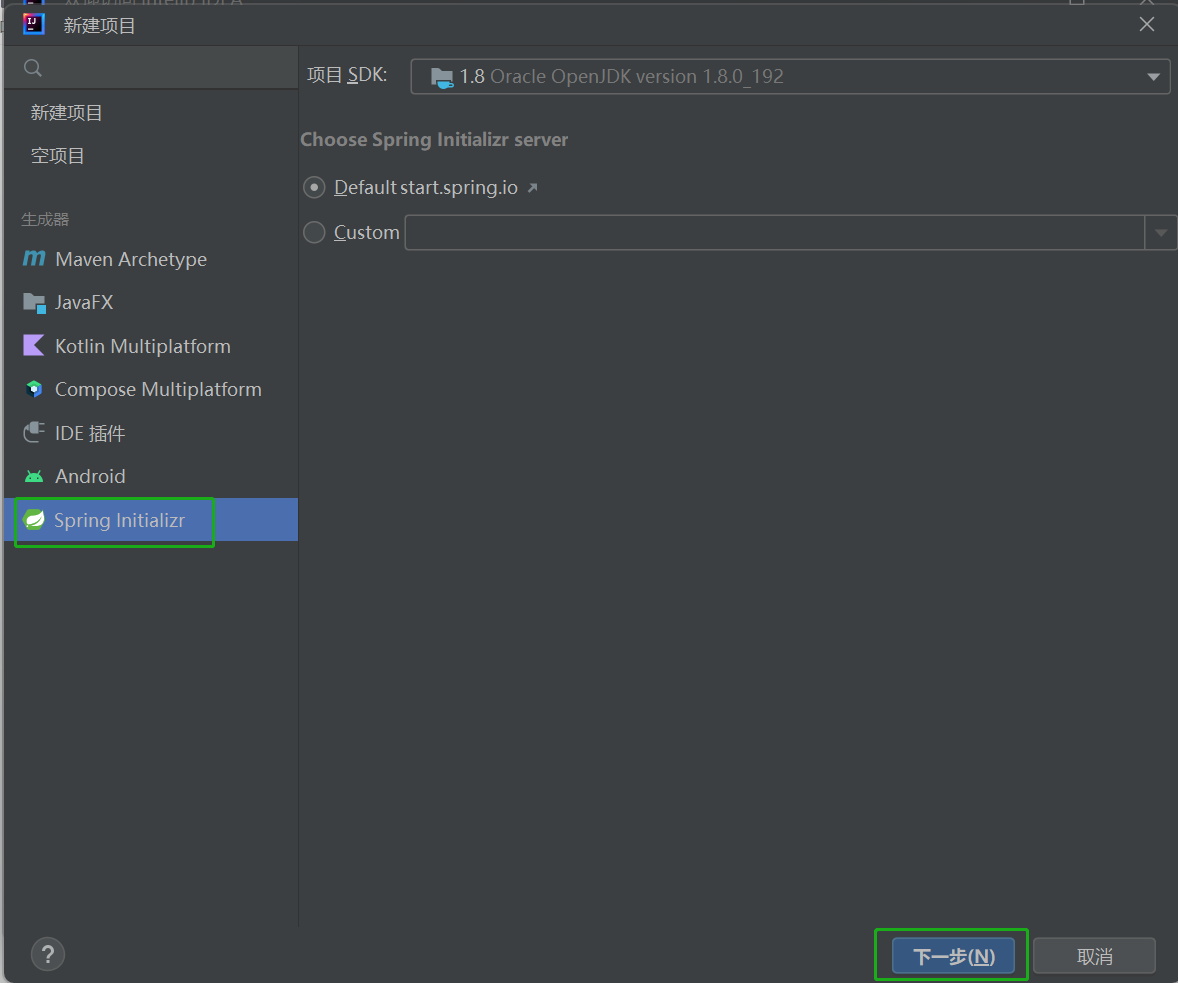The image size is (1178, 983).
Task: Choose the Kotlin Multiplatform generator
Action: tap(141, 345)
